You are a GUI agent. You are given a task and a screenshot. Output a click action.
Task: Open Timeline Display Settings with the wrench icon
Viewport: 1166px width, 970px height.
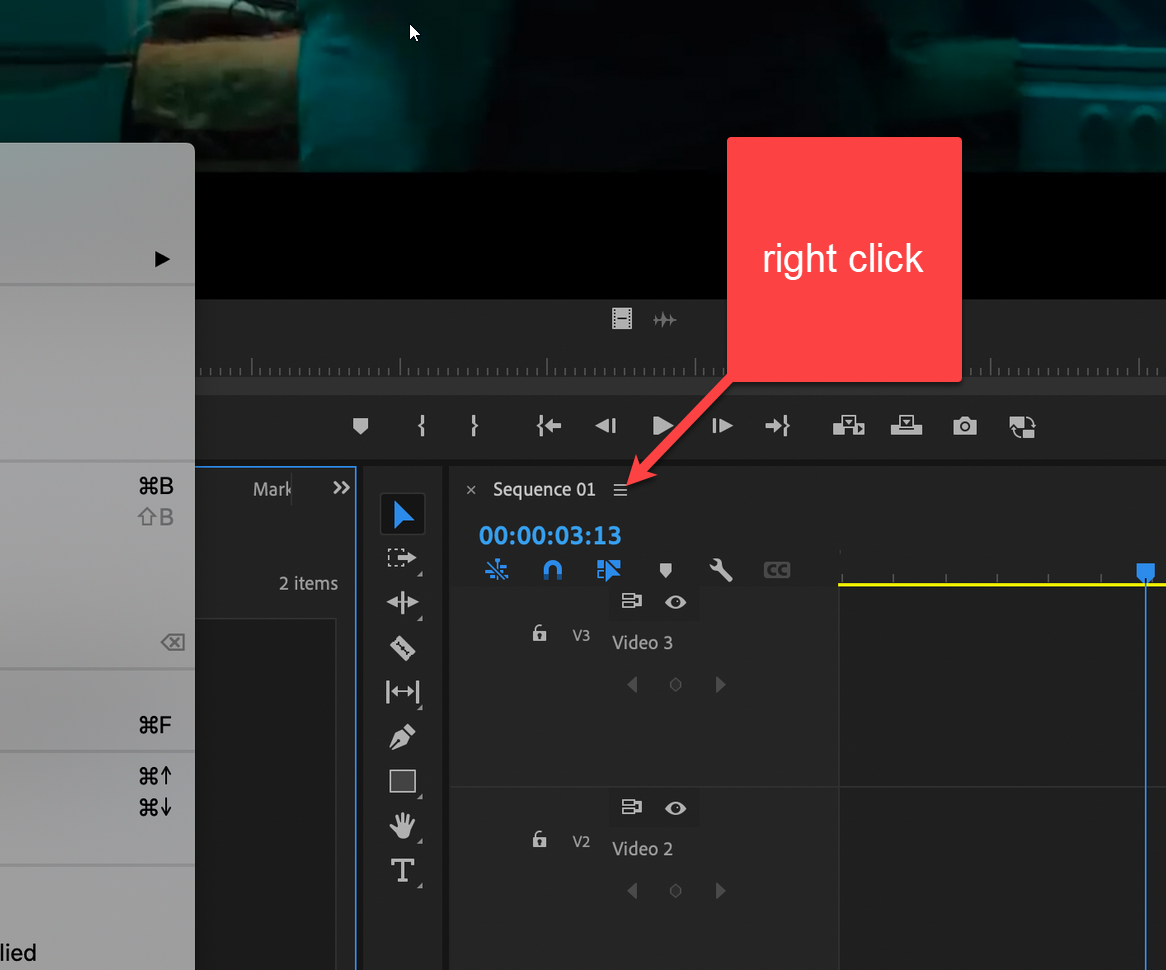click(721, 570)
